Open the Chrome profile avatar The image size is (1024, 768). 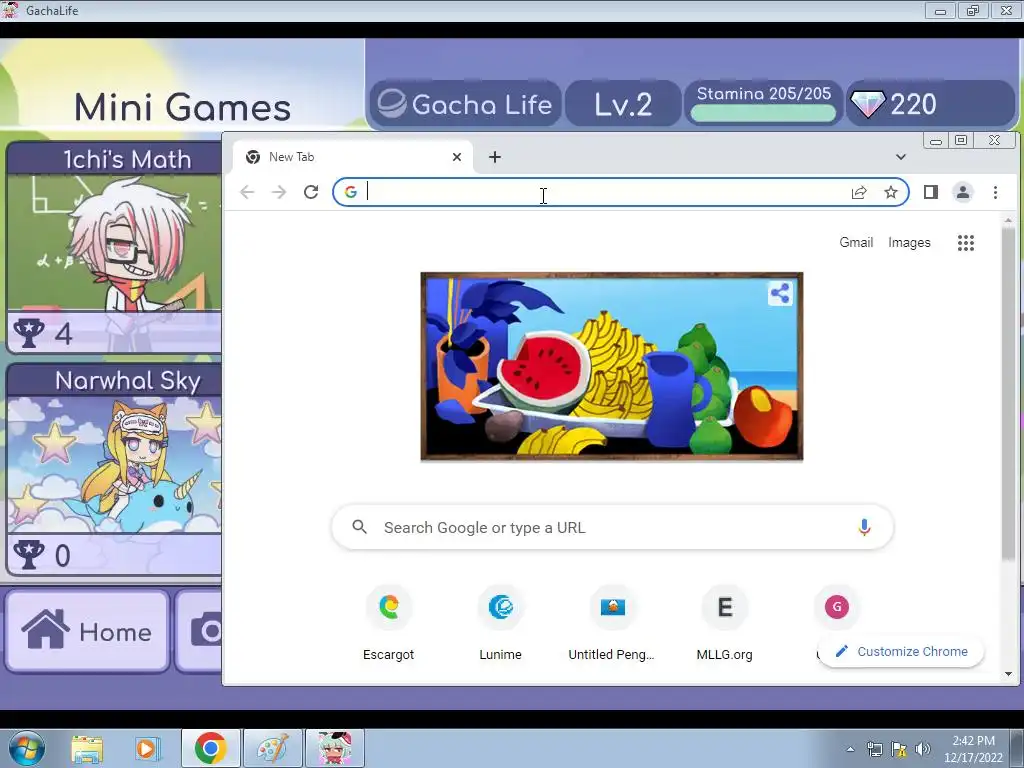tap(963, 192)
